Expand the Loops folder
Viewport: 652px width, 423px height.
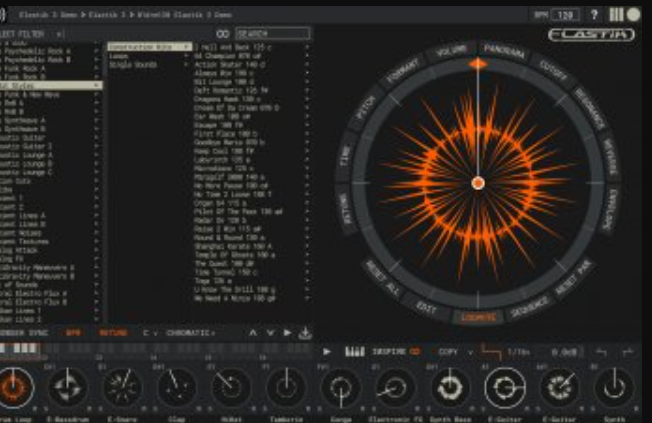148,56
